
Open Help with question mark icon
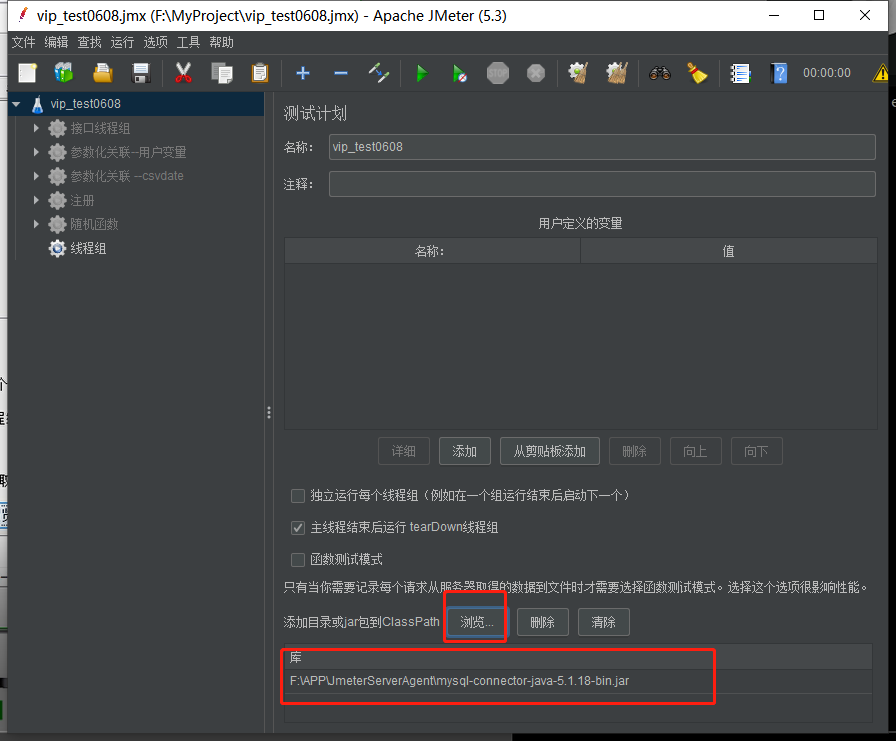click(778, 73)
